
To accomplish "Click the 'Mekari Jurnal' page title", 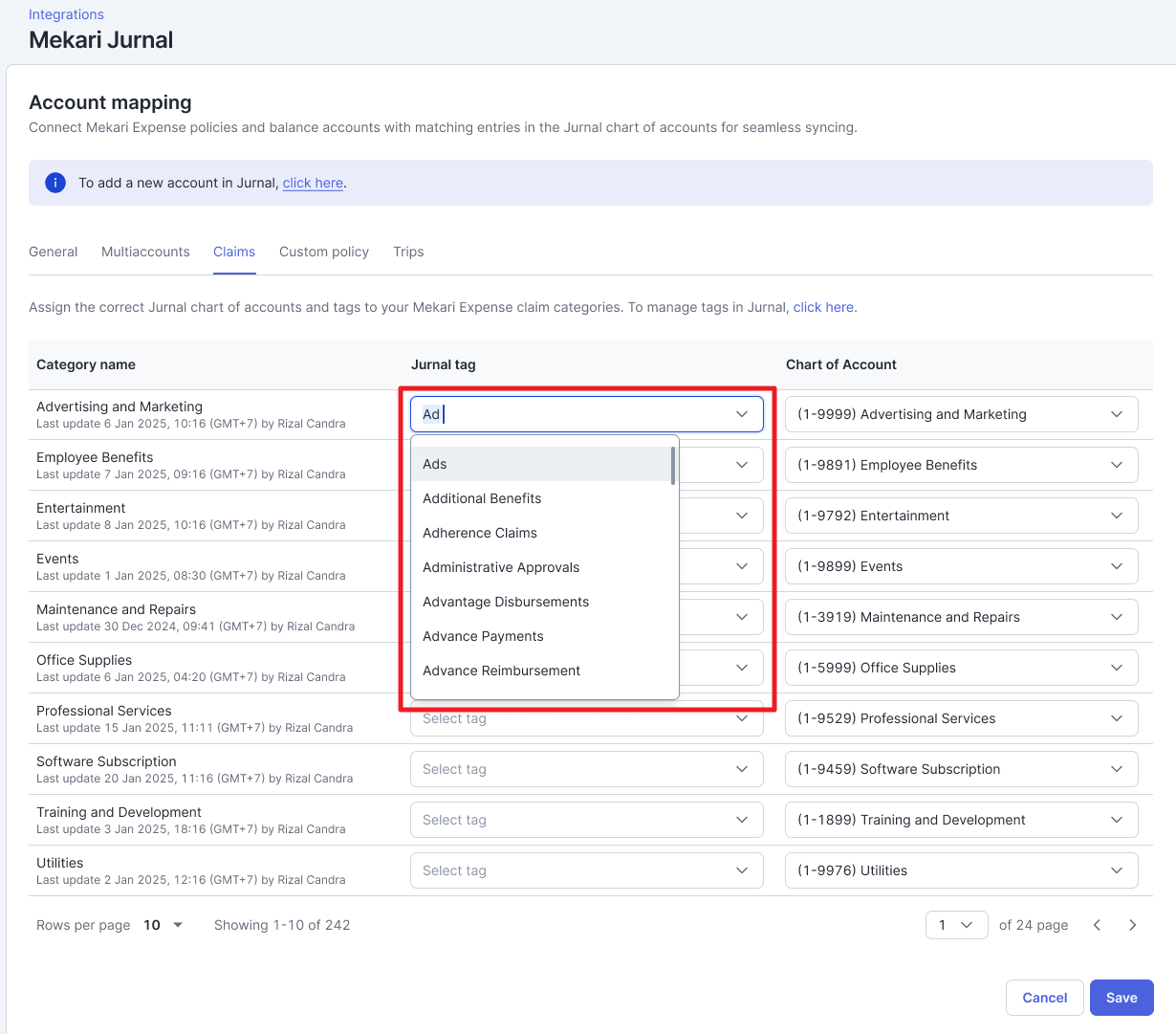I will tap(101, 40).
